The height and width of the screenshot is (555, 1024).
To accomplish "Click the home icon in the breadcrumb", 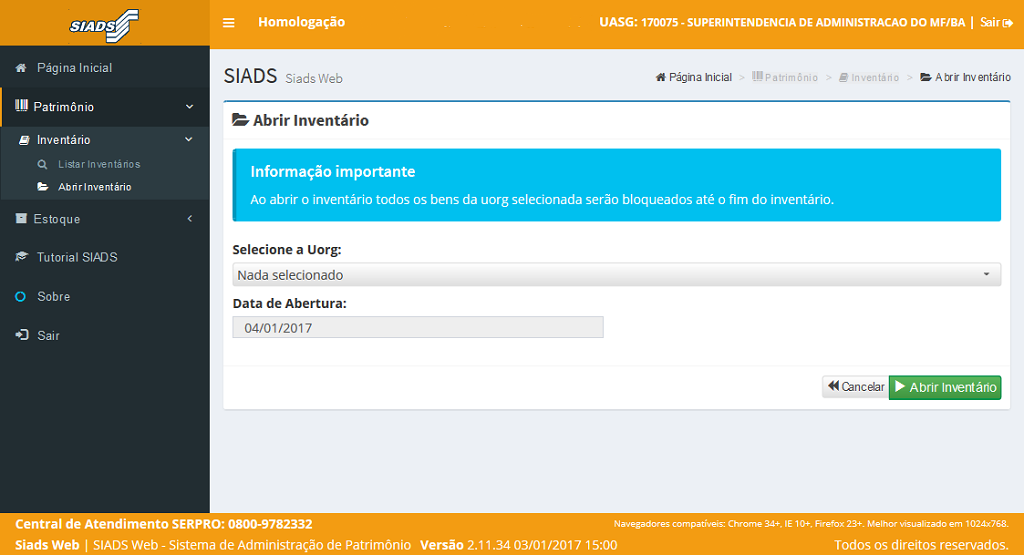I will (x=660, y=77).
